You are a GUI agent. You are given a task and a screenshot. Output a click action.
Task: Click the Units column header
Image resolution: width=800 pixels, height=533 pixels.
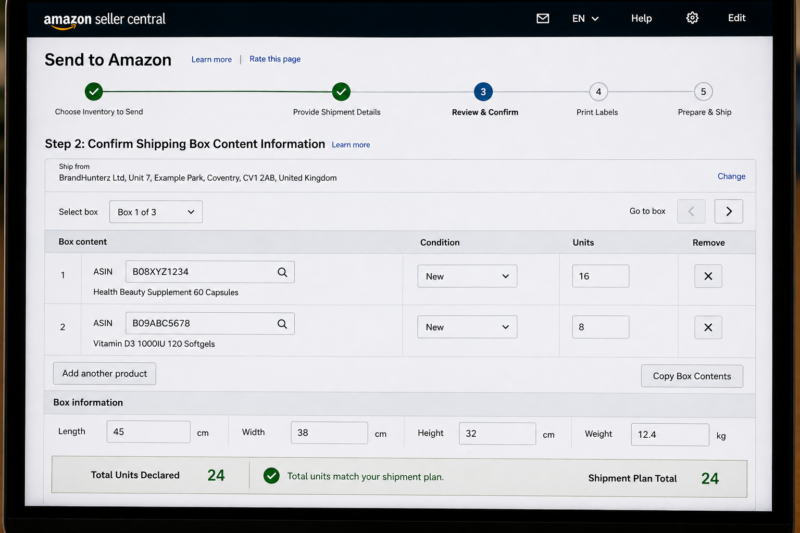pyautogui.click(x=583, y=242)
